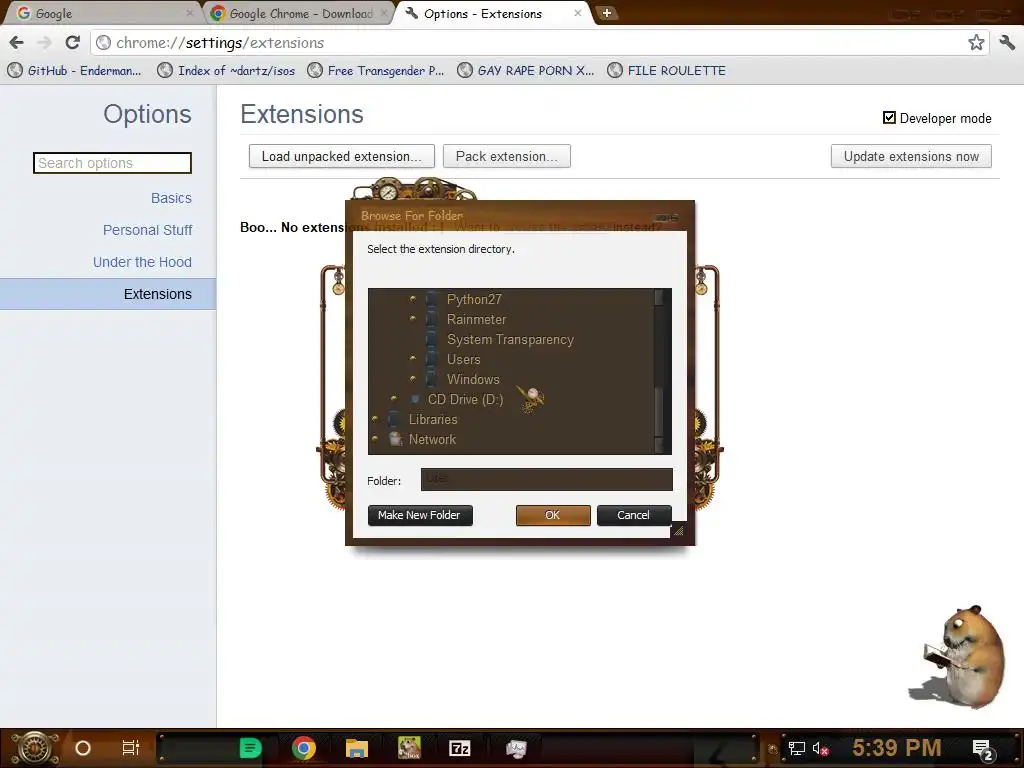
Task: Open the Index of ~dartz/isos bookmark
Action: pyautogui.click(x=227, y=71)
